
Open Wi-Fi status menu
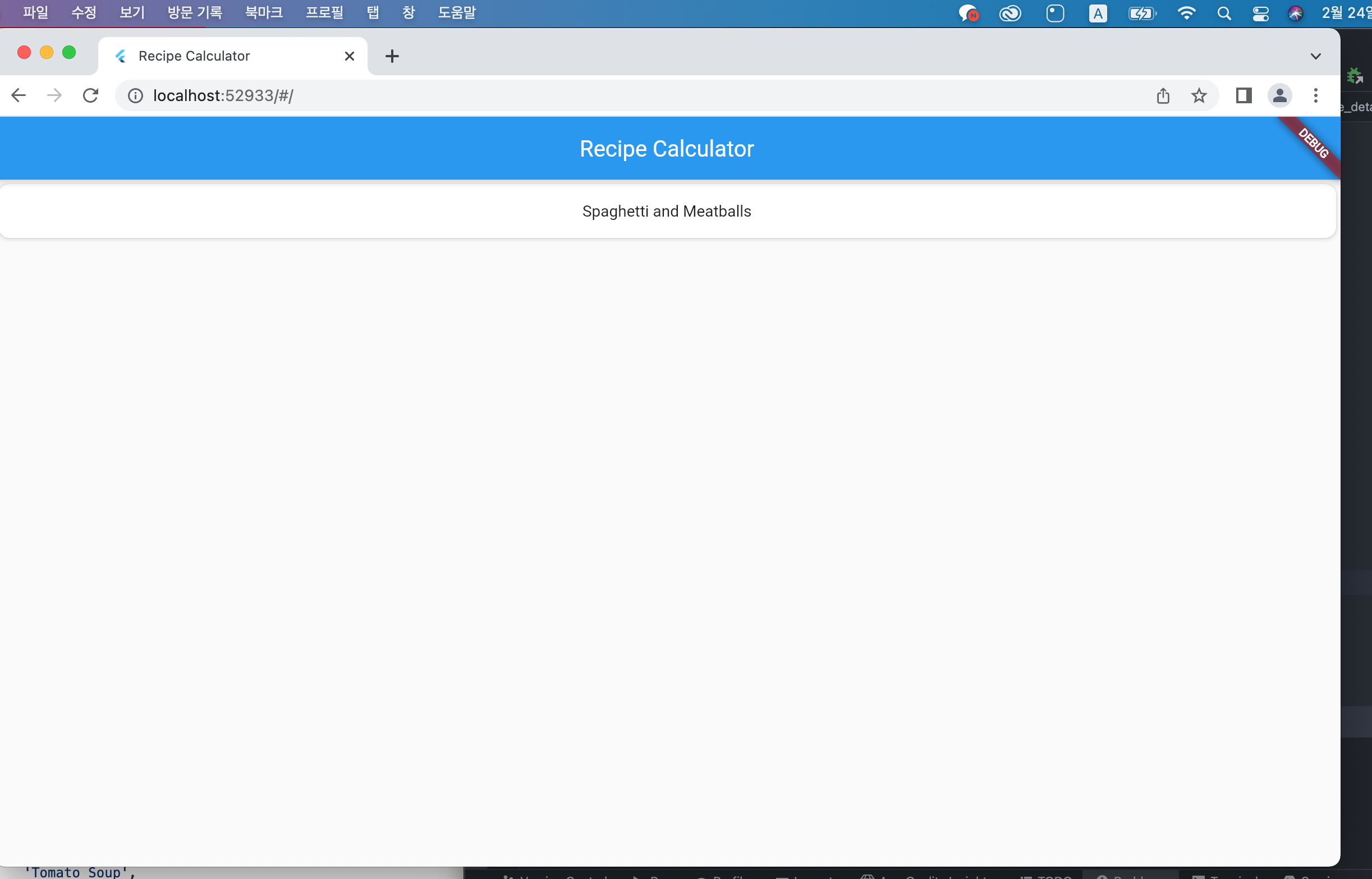pos(1187,13)
